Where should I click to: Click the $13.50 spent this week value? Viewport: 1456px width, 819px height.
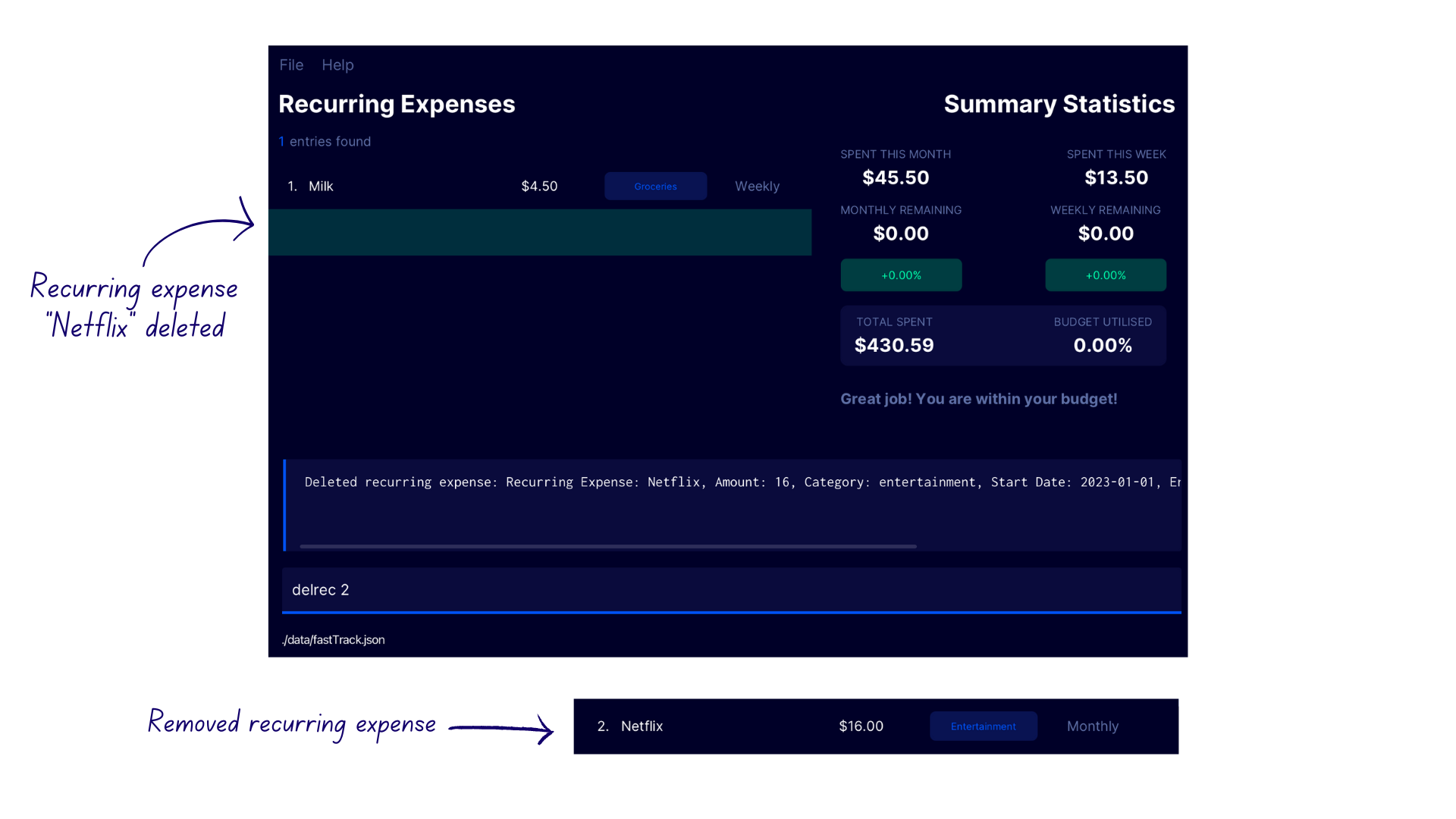[x=1116, y=177]
